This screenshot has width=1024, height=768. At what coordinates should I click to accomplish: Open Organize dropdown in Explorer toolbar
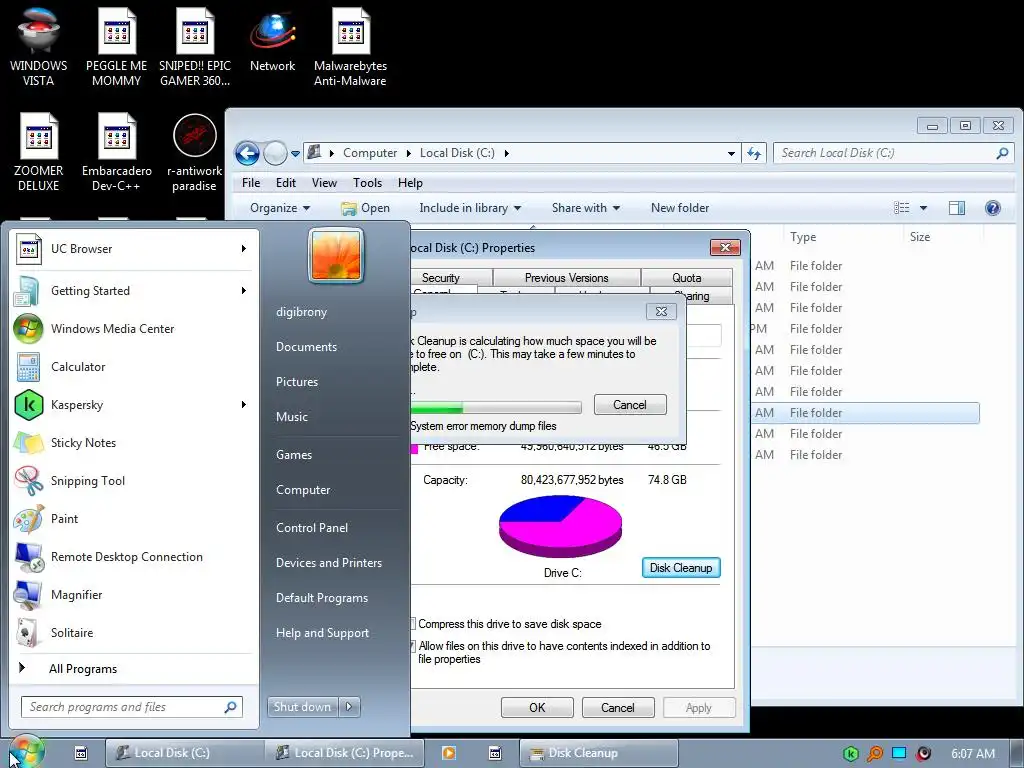pos(280,208)
